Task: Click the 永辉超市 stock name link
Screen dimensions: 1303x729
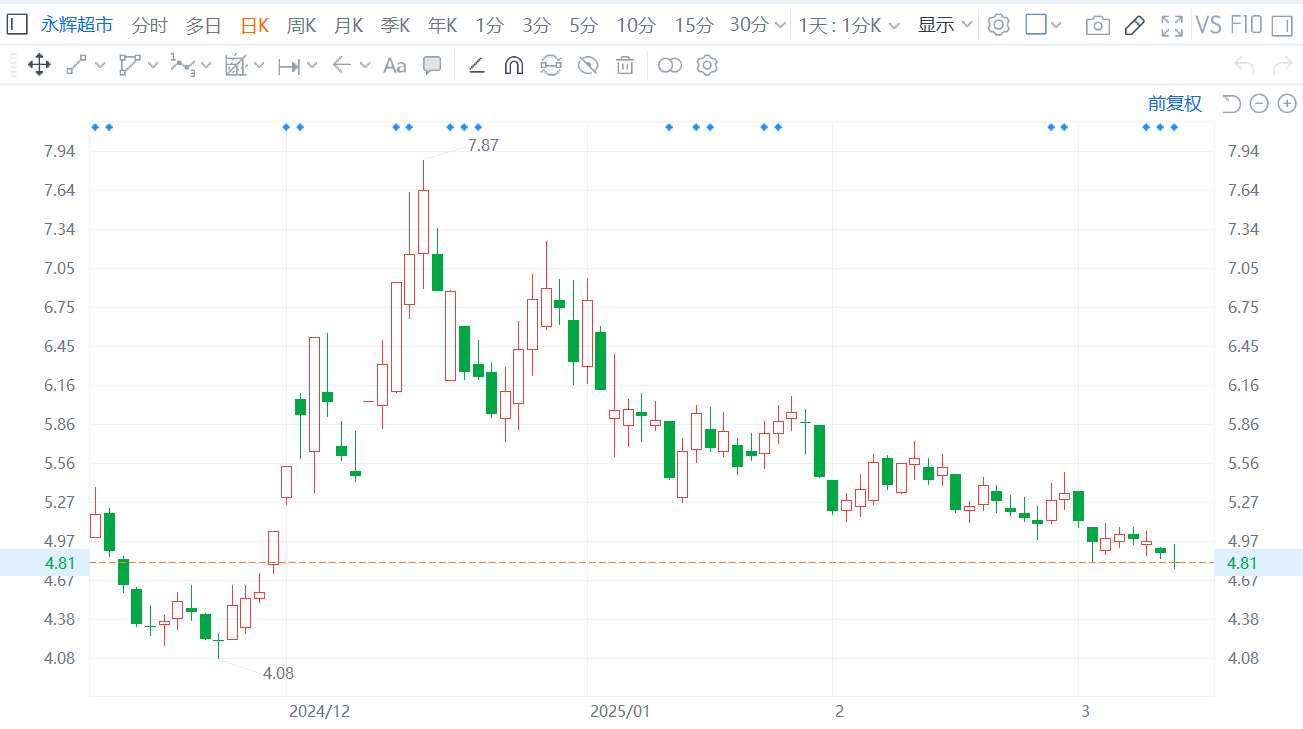Action: (77, 25)
